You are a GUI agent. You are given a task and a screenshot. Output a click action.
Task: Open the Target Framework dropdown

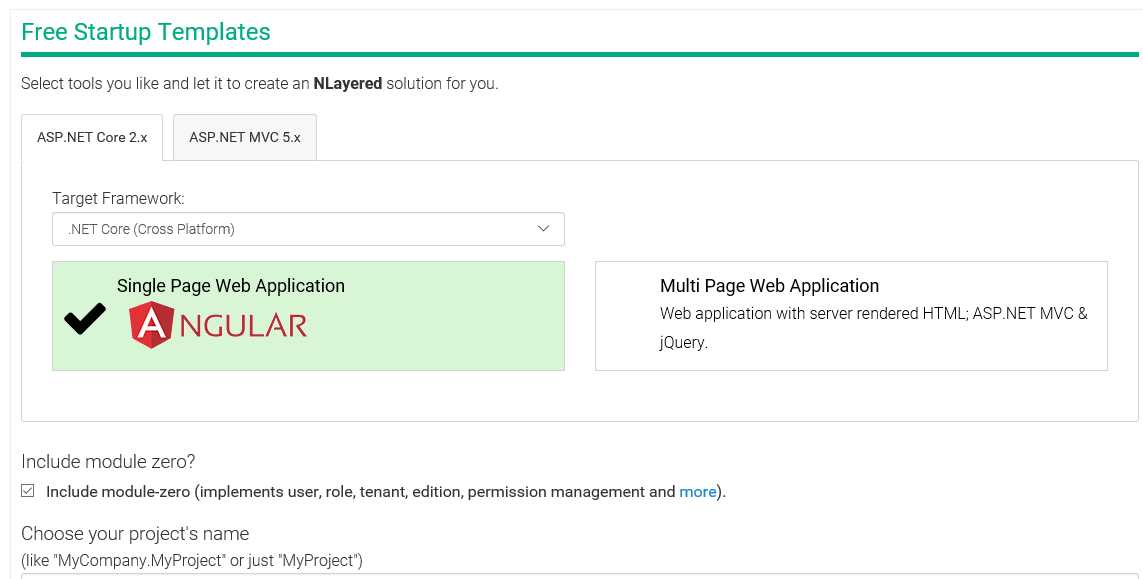point(308,229)
